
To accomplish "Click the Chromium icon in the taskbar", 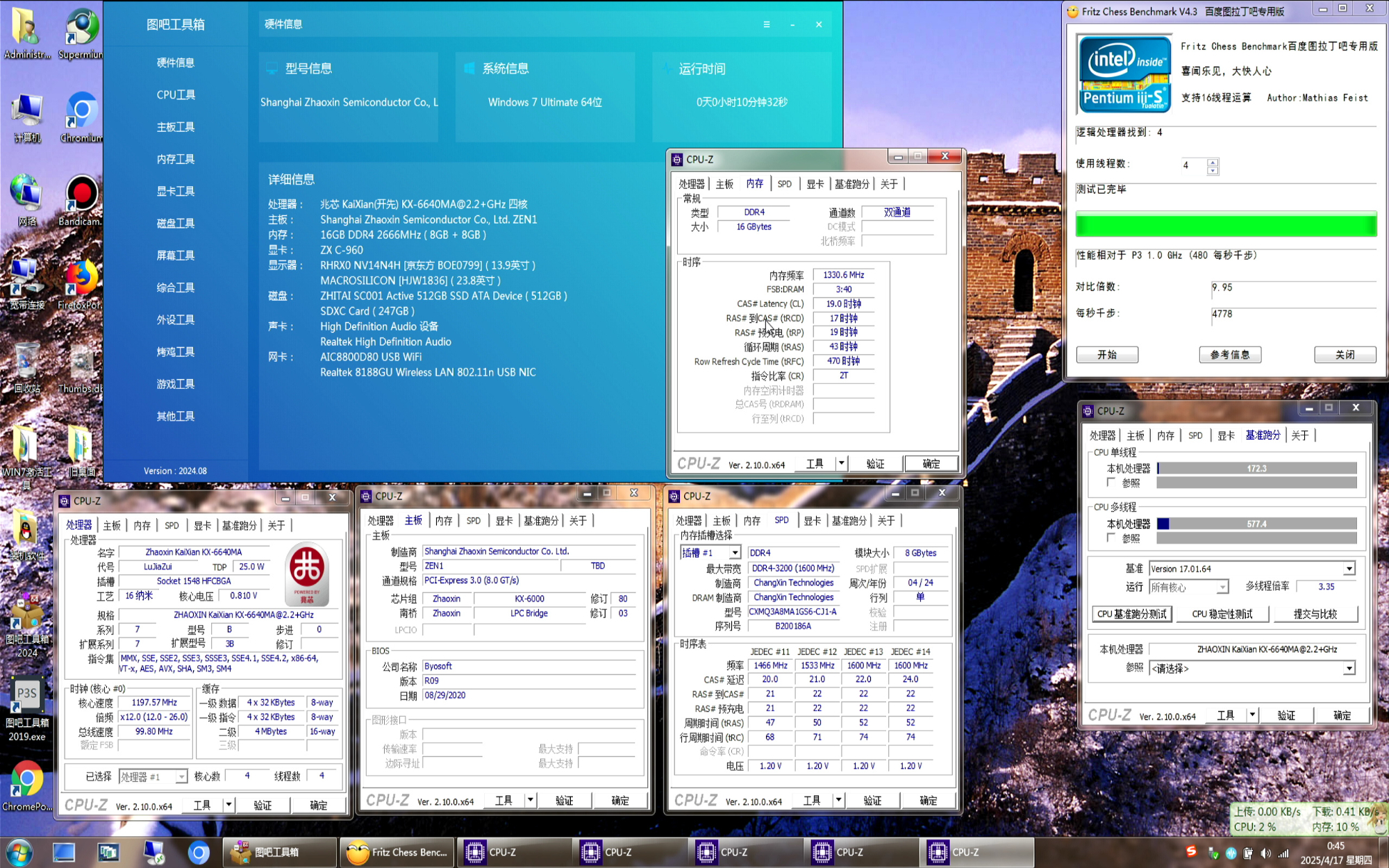I will 199,852.
